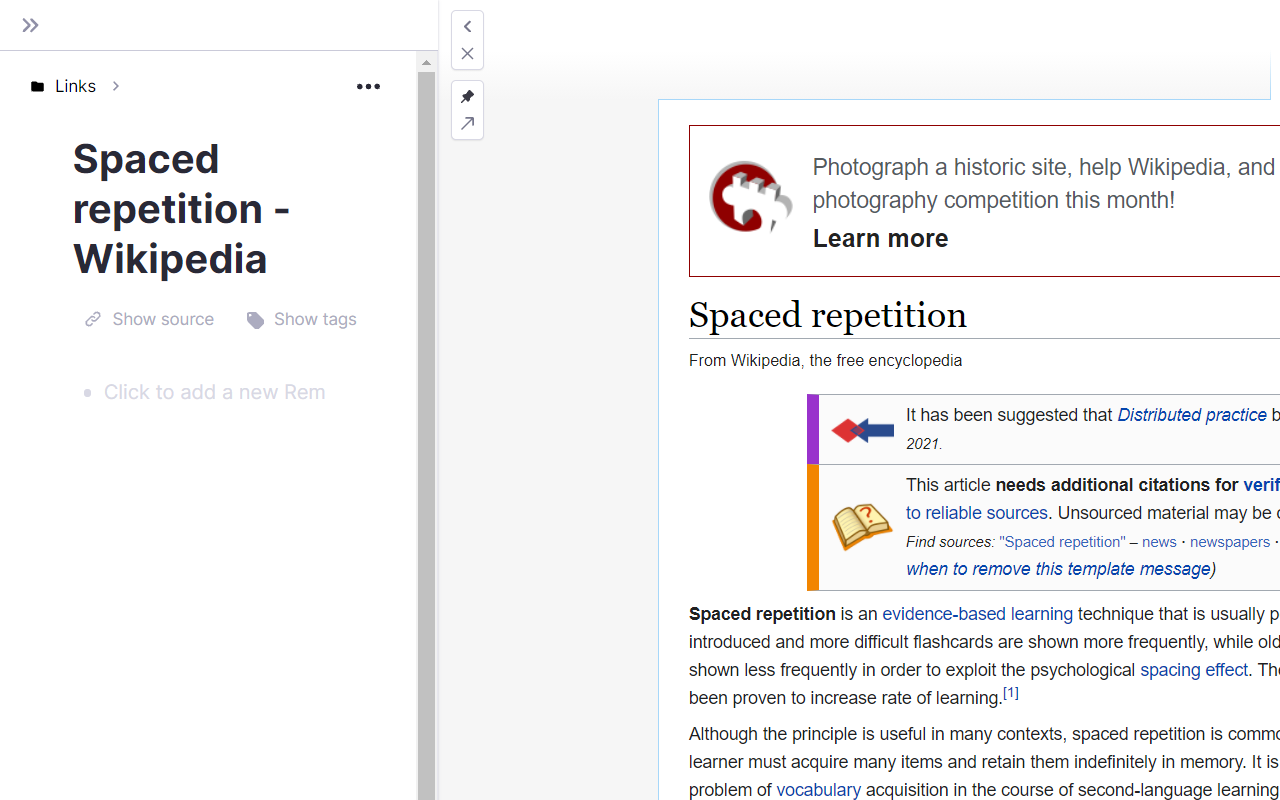The height and width of the screenshot is (800, 1280).
Task: Expand the breadcrumb chevron after Links
Action: coord(116,86)
